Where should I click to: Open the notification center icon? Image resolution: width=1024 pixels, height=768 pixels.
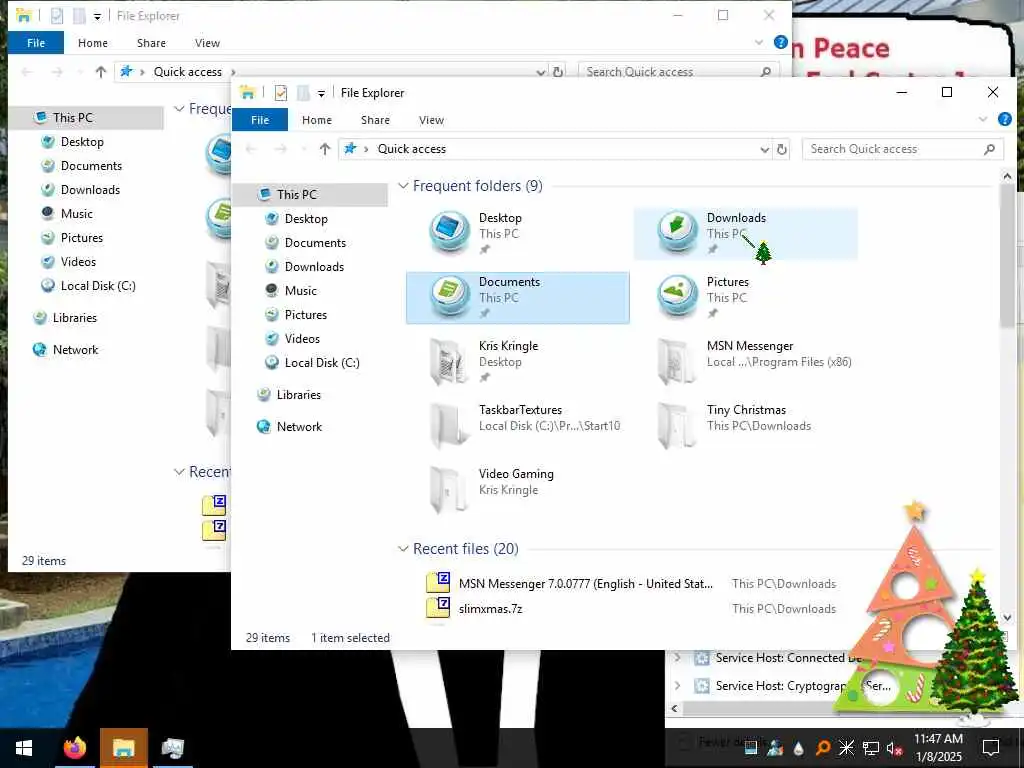[x=991, y=748]
